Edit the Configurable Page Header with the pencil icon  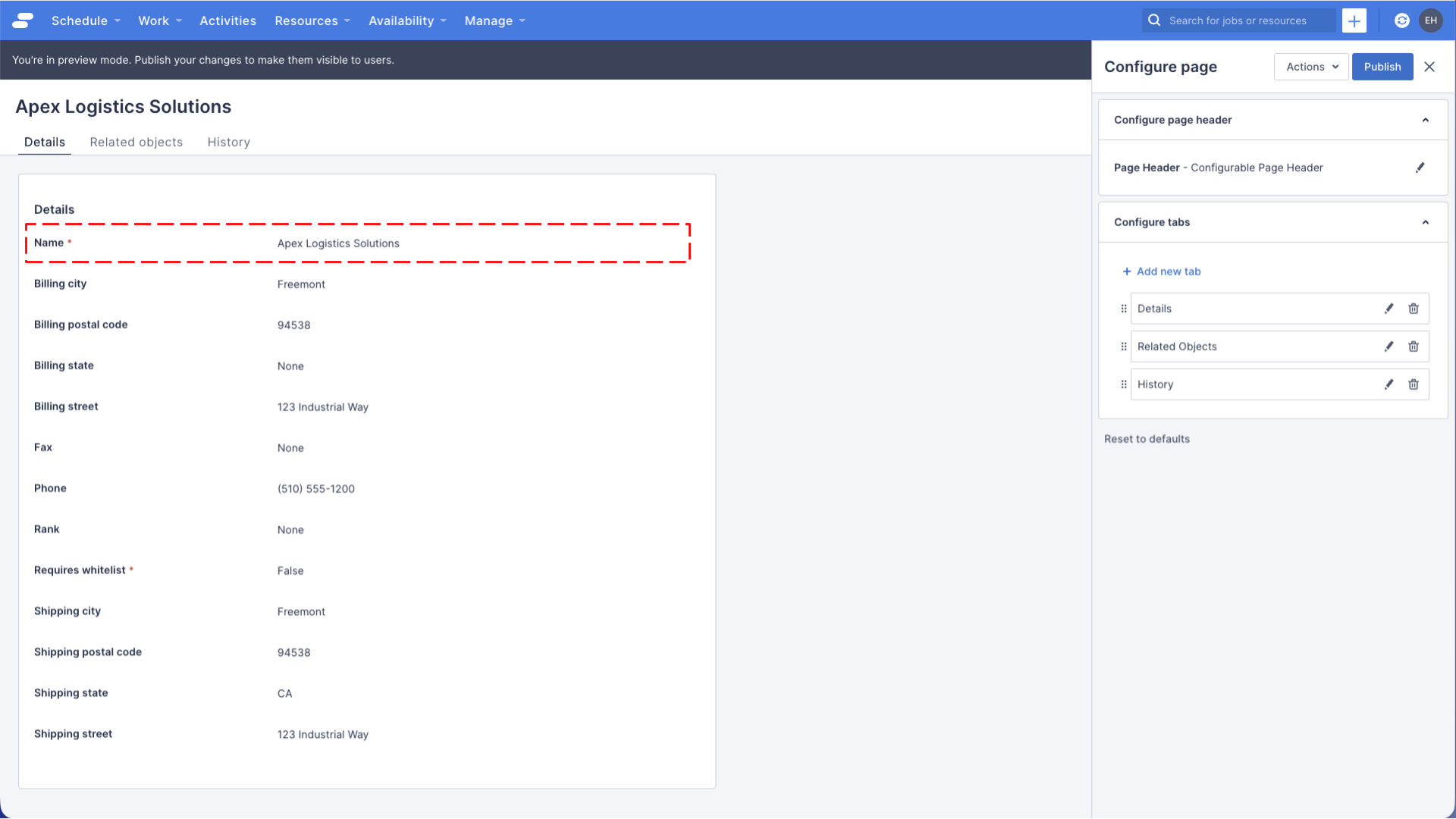[x=1420, y=168]
